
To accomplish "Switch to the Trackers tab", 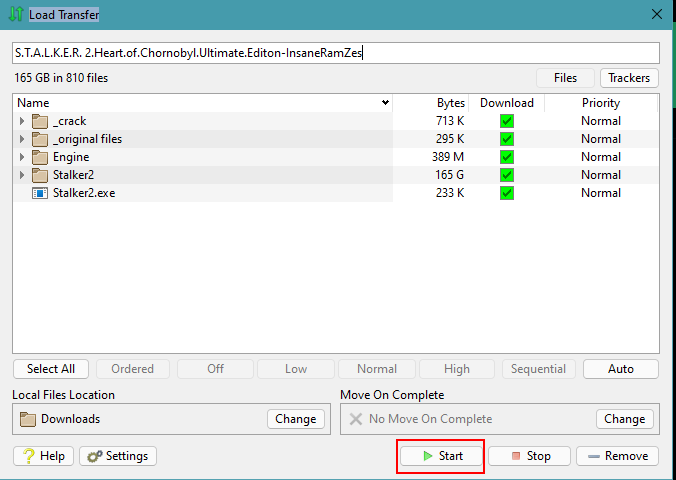I will click(629, 78).
